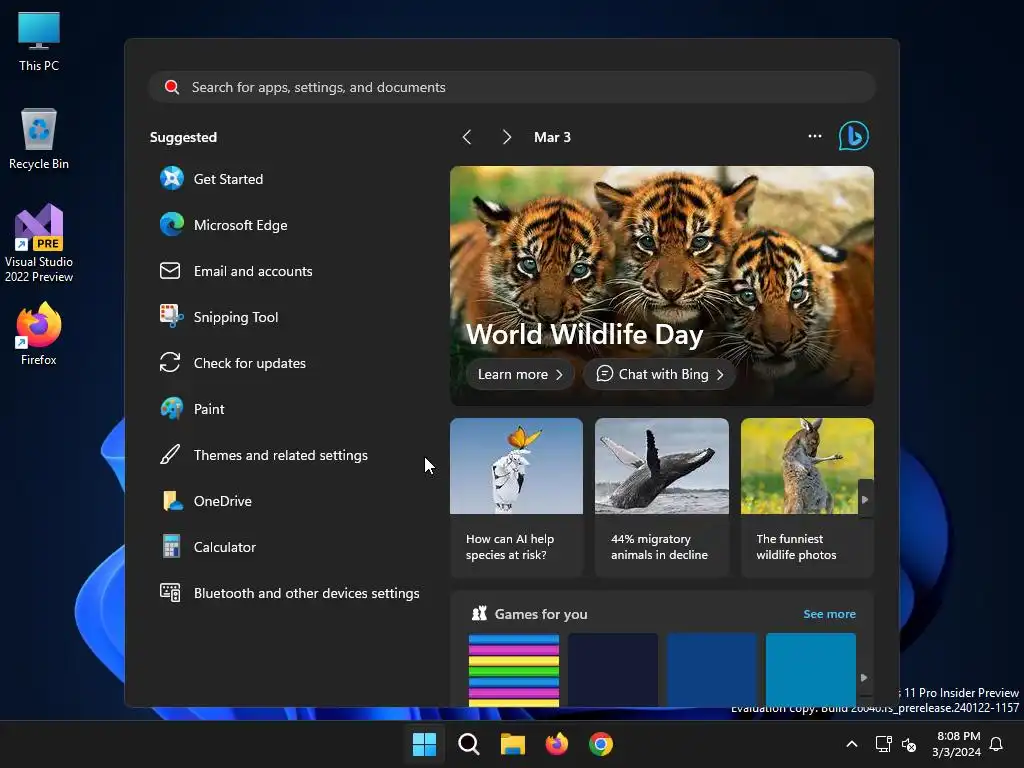The width and height of the screenshot is (1024, 768).
Task: Click taskbar Search magnifier icon
Action: point(468,744)
